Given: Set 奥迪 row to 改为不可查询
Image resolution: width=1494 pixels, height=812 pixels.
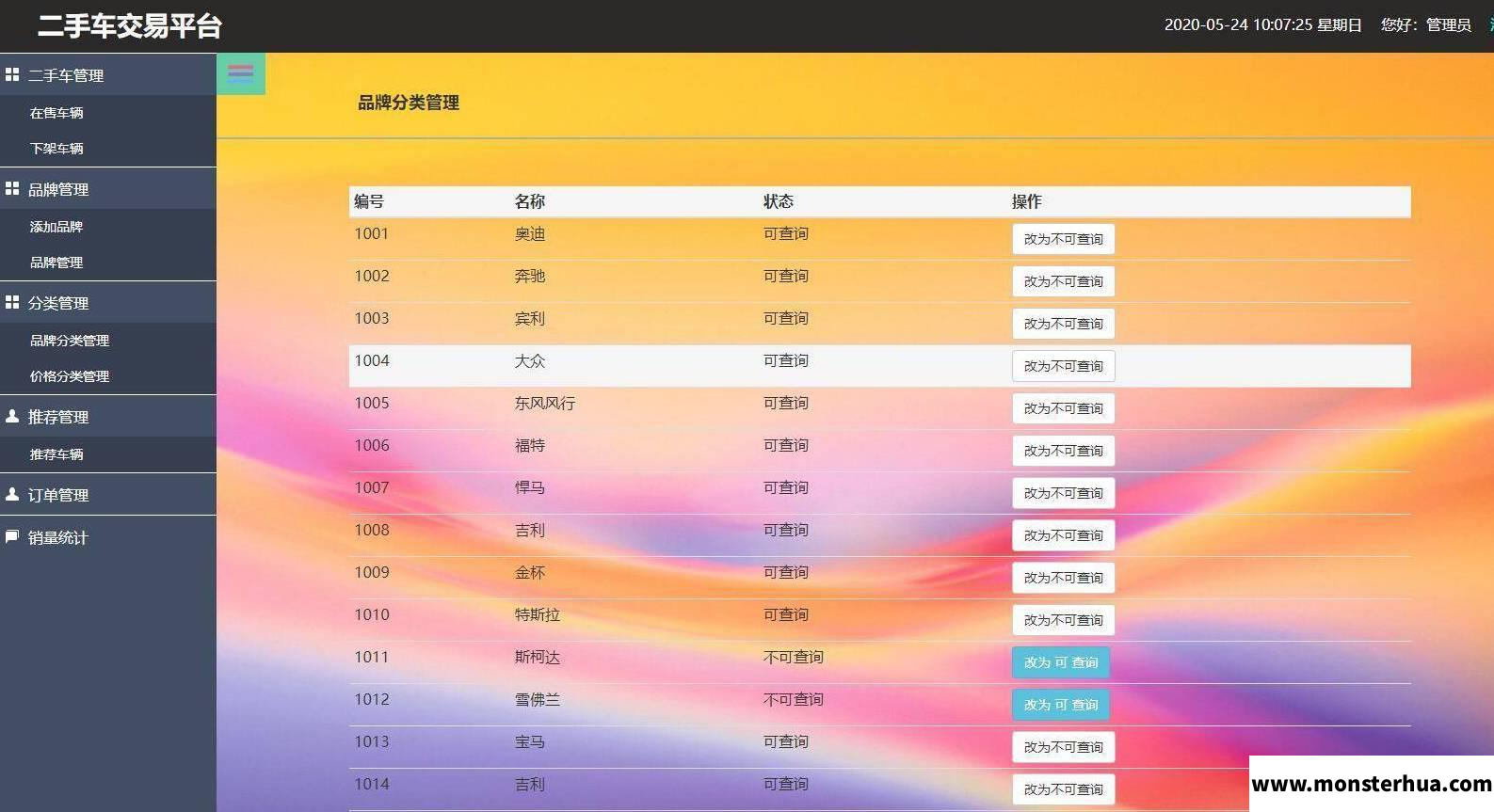Looking at the screenshot, I should pyautogui.click(x=1064, y=239).
